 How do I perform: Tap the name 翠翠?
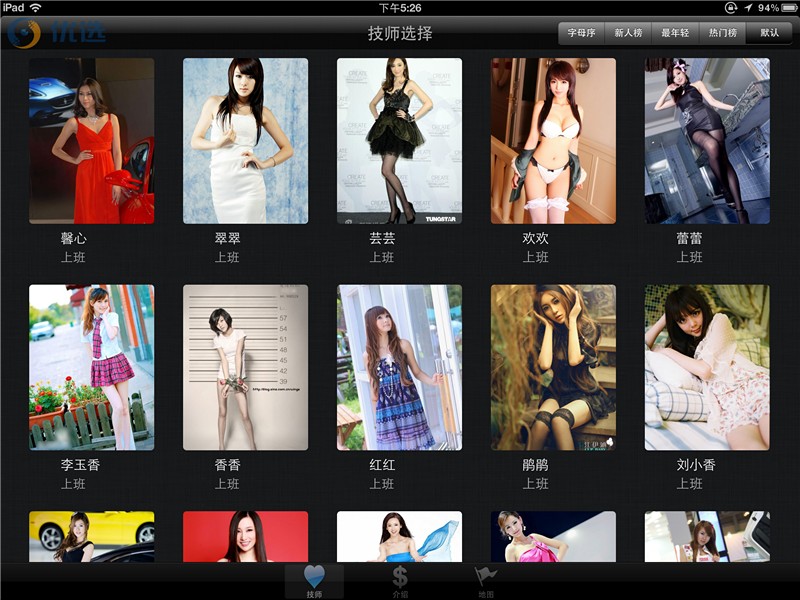pyautogui.click(x=228, y=238)
